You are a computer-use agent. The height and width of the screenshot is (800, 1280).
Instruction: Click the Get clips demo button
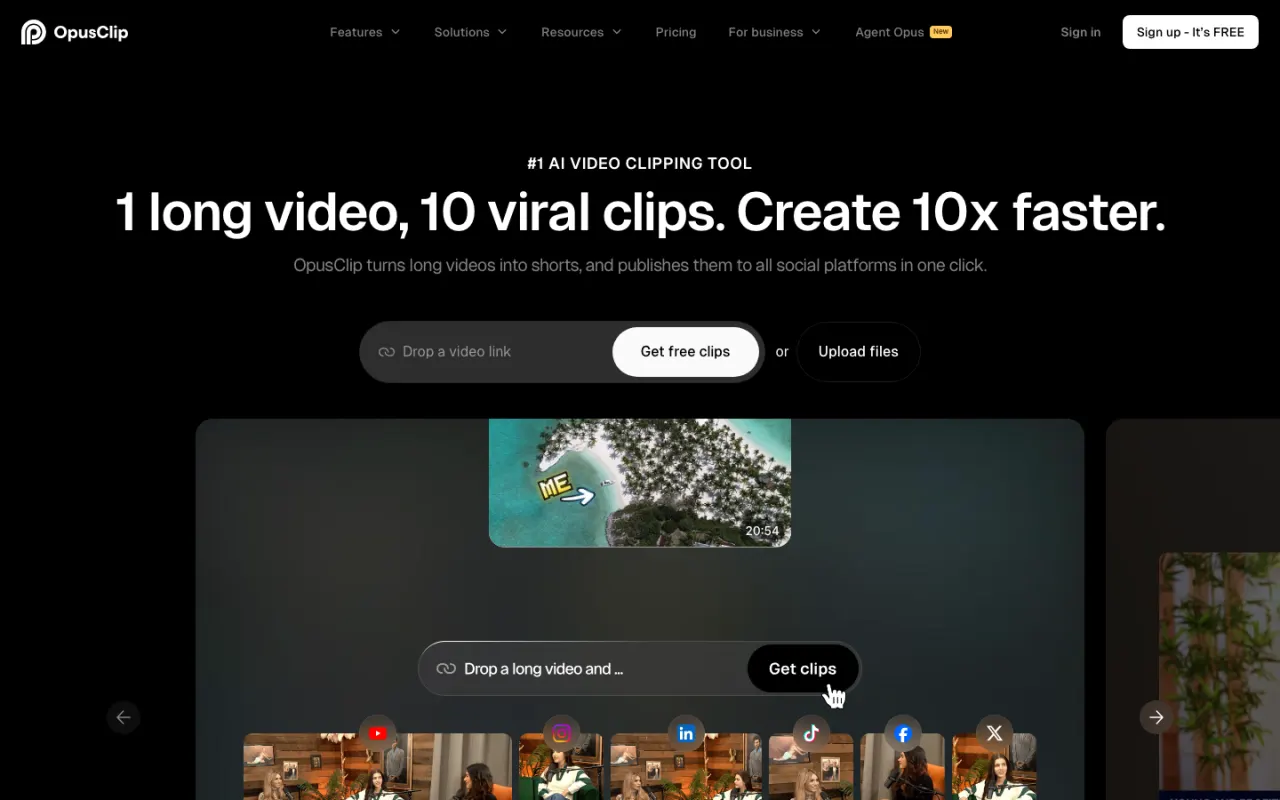pyautogui.click(x=802, y=669)
